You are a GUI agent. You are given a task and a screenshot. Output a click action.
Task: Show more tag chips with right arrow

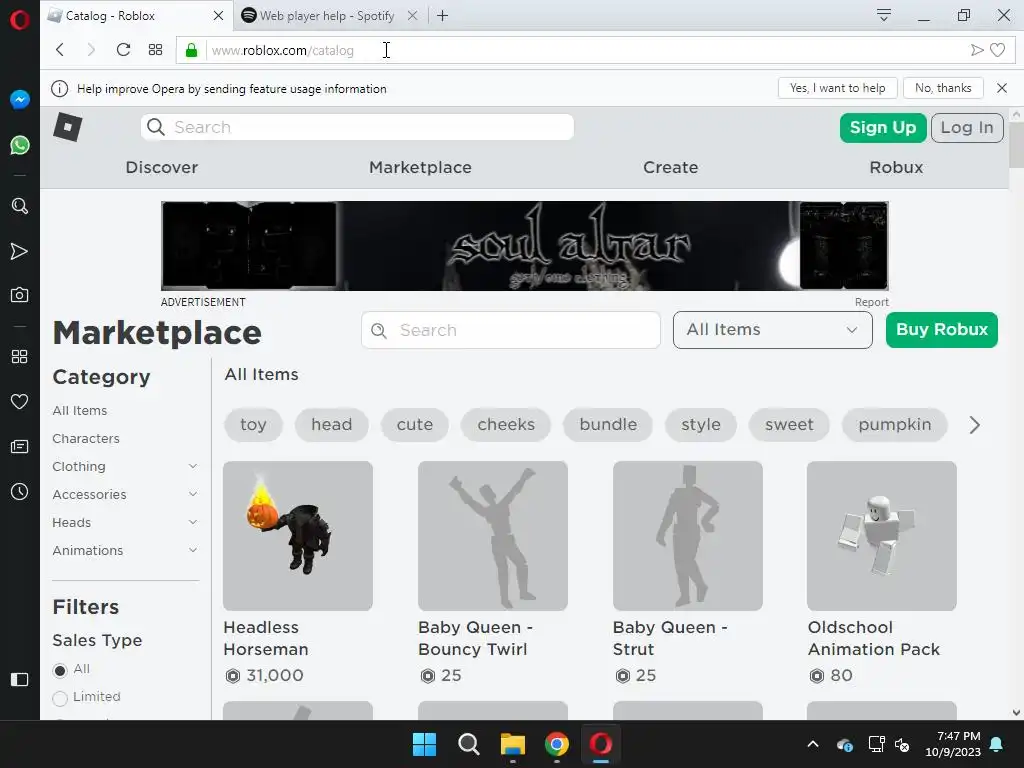point(974,425)
